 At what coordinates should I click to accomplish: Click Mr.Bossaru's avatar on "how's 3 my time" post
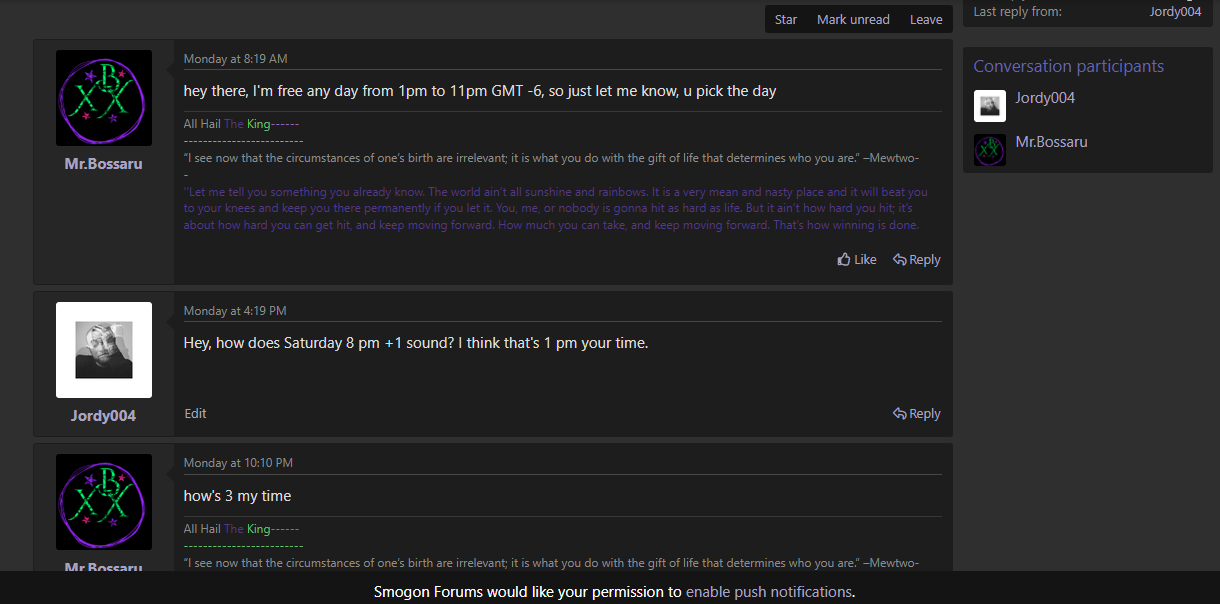coord(104,502)
